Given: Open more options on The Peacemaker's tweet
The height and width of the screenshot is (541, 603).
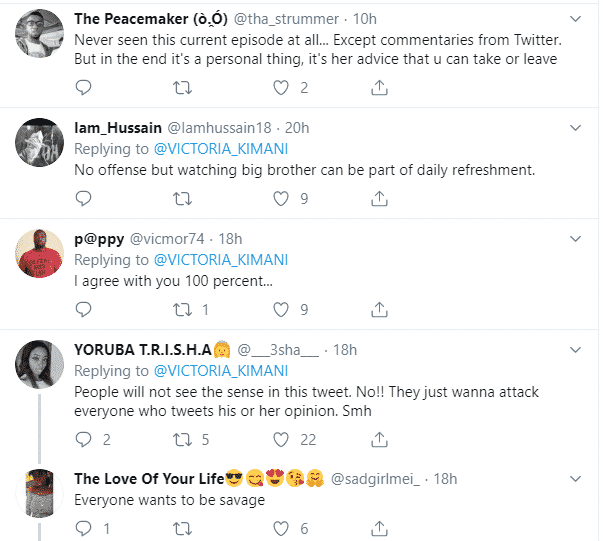Looking at the screenshot, I should pos(575,18).
